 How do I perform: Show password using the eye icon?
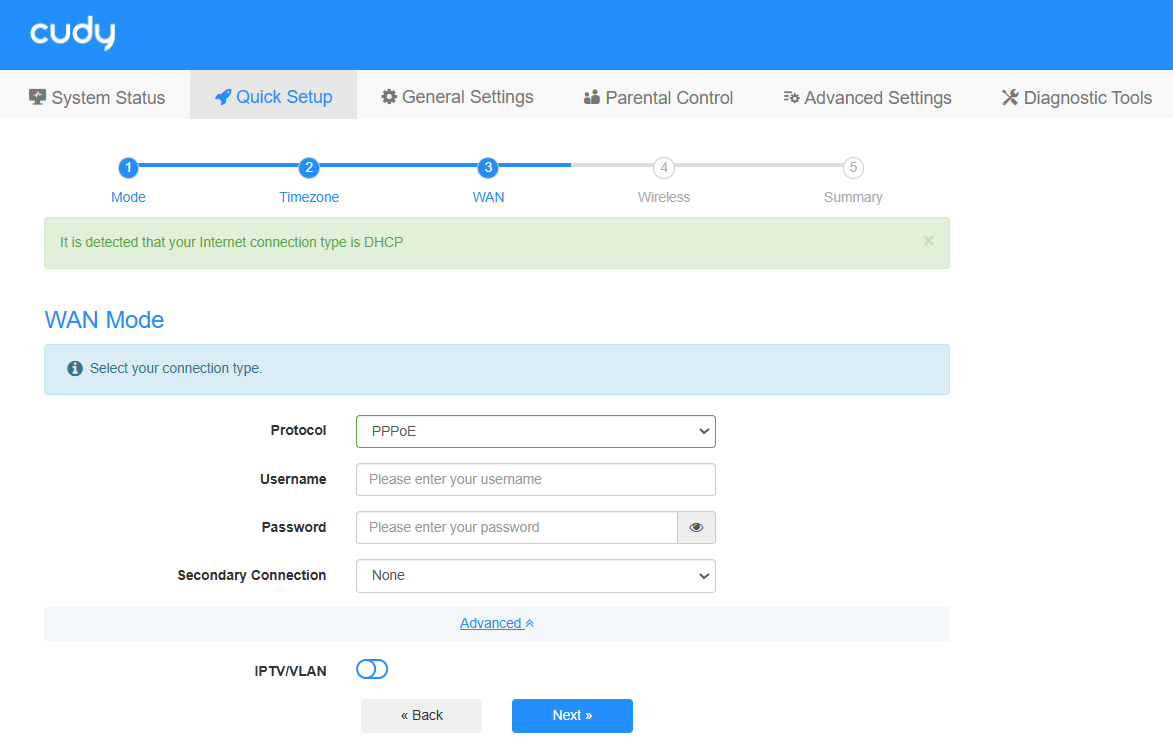(696, 528)
